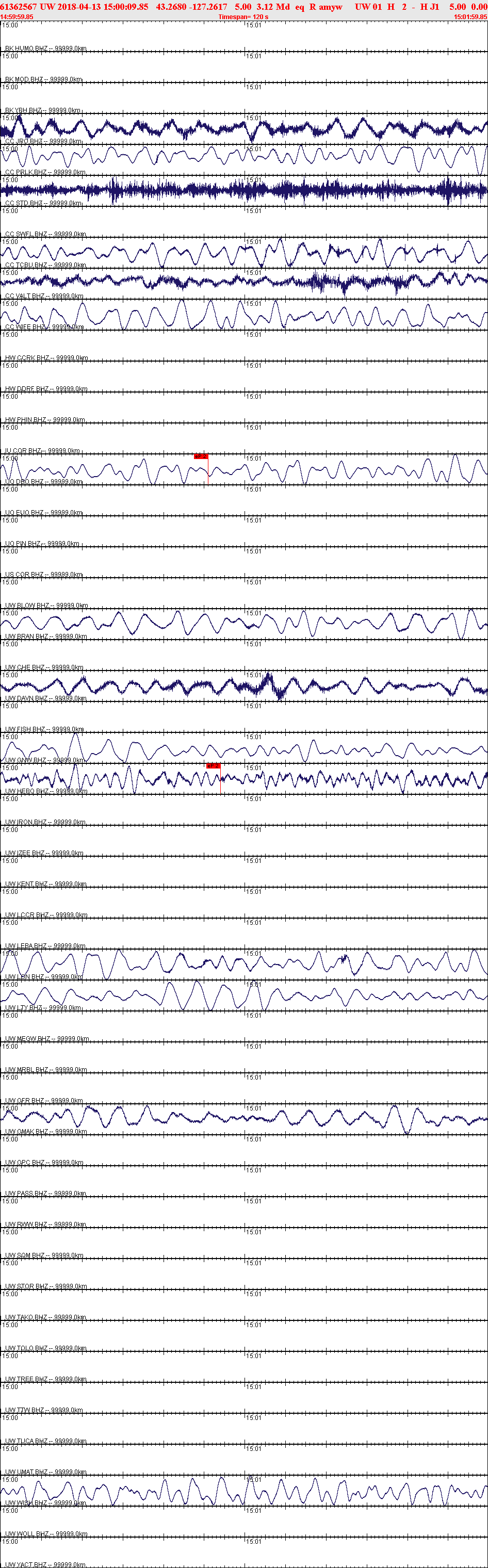Select the UW WISH BHZ station label
This screenshot has height=1568, width=488.
pos(45,1503)
